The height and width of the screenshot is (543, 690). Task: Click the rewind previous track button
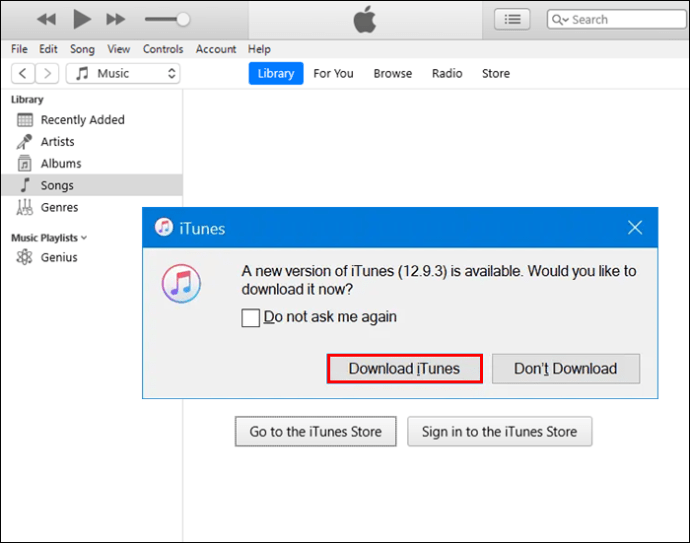[x=46, y=19]
